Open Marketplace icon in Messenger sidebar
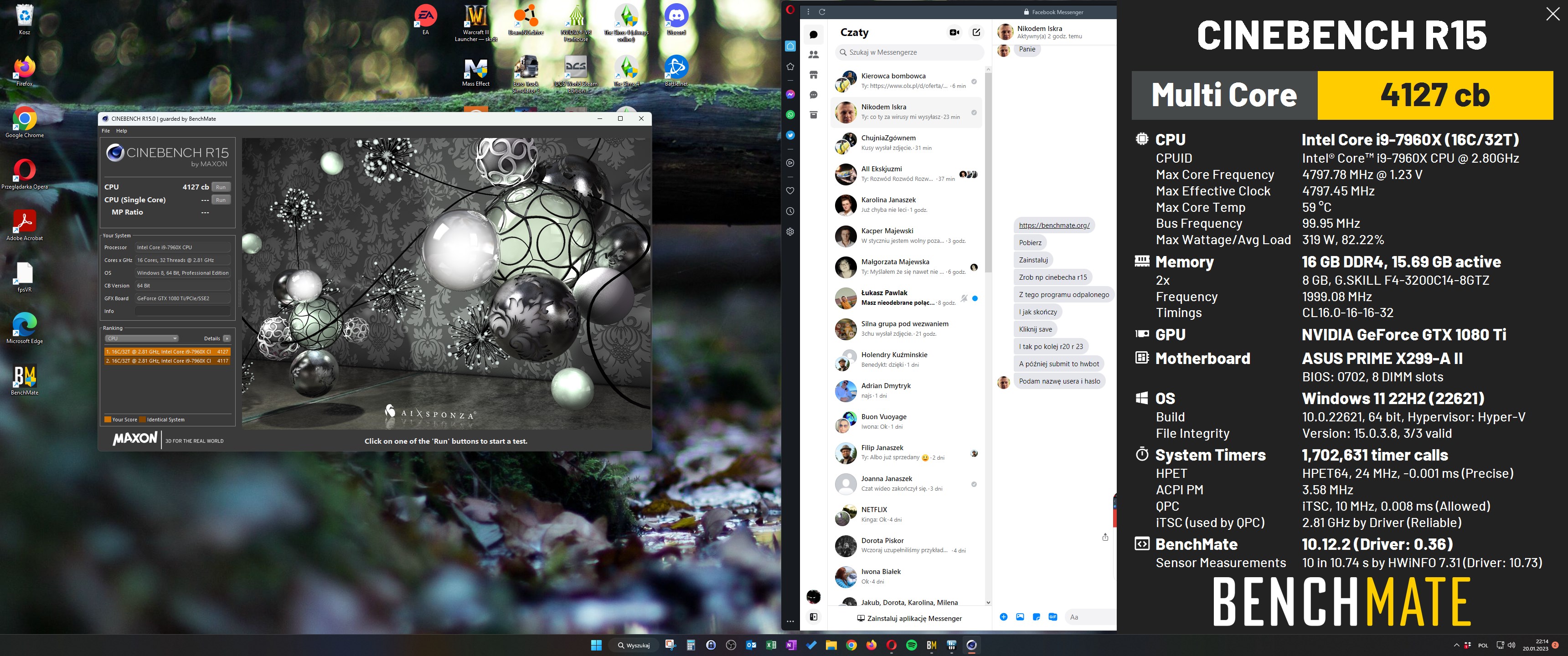Screen dimensions: 1568x656 point(813,75)
